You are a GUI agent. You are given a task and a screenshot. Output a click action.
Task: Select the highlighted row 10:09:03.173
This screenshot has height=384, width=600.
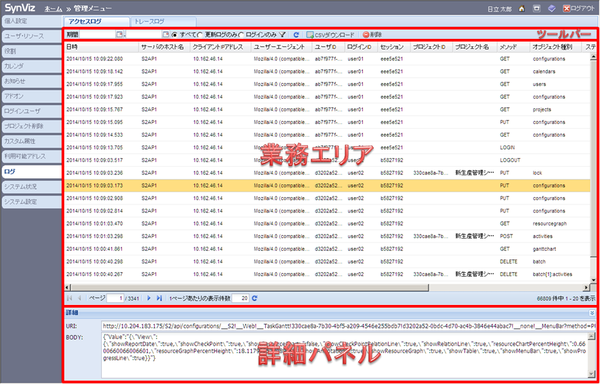click(x=327, y=185)
